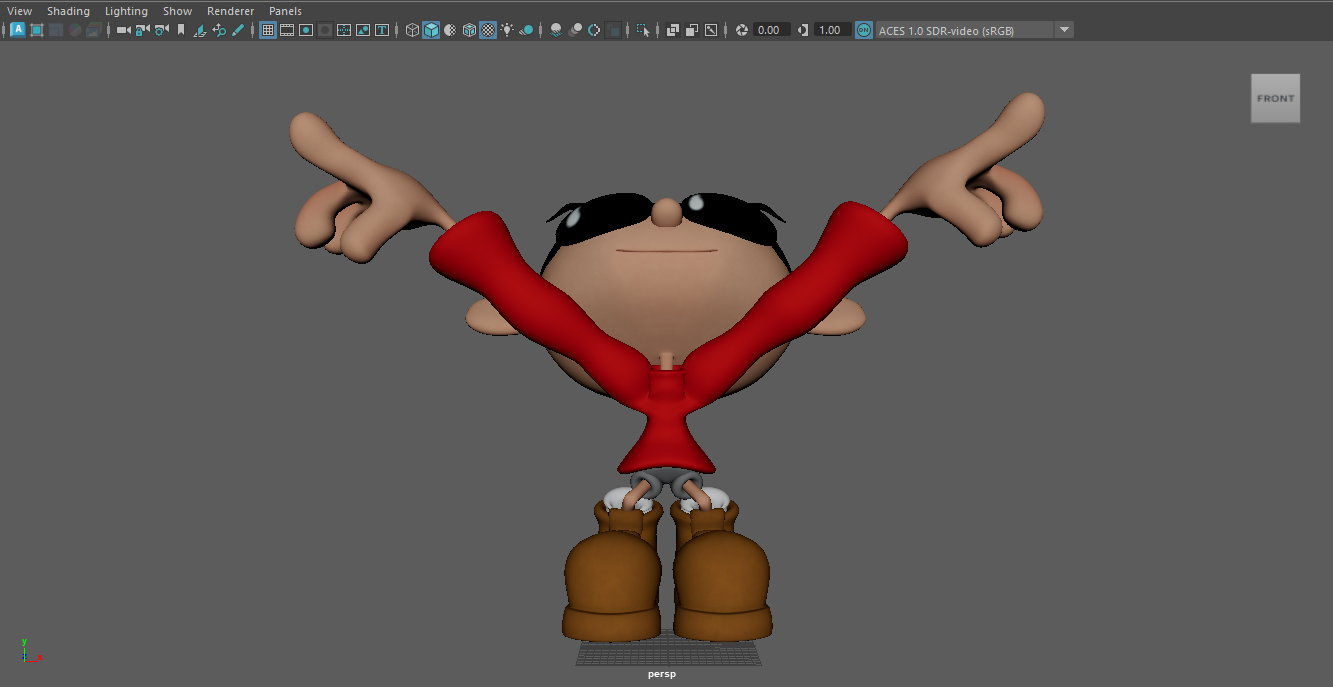Screen dimensions: 1333x687
Task: Click the Isolate Select icon
Action: tap(643, 30)
